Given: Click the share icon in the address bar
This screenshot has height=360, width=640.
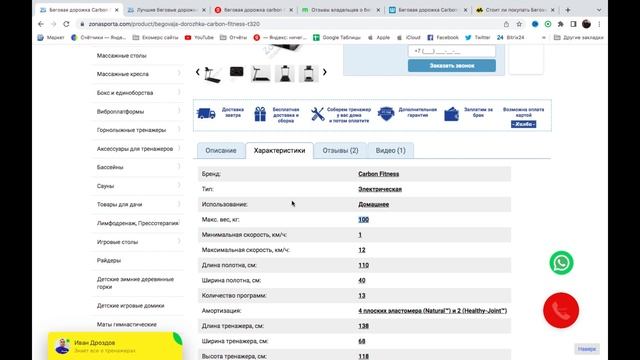Looking at the screenshot, I should pyautogui.click(x=506, y=24).
